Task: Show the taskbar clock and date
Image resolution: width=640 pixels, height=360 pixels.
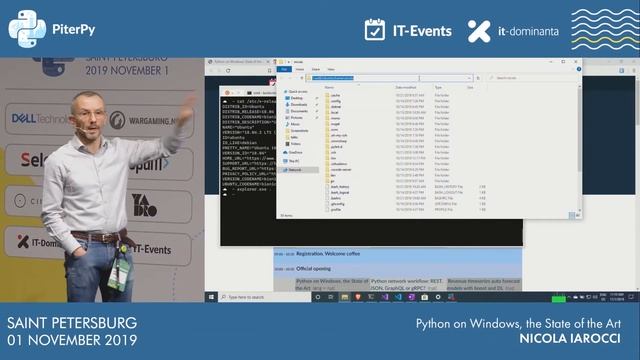Action: [616, 297]
